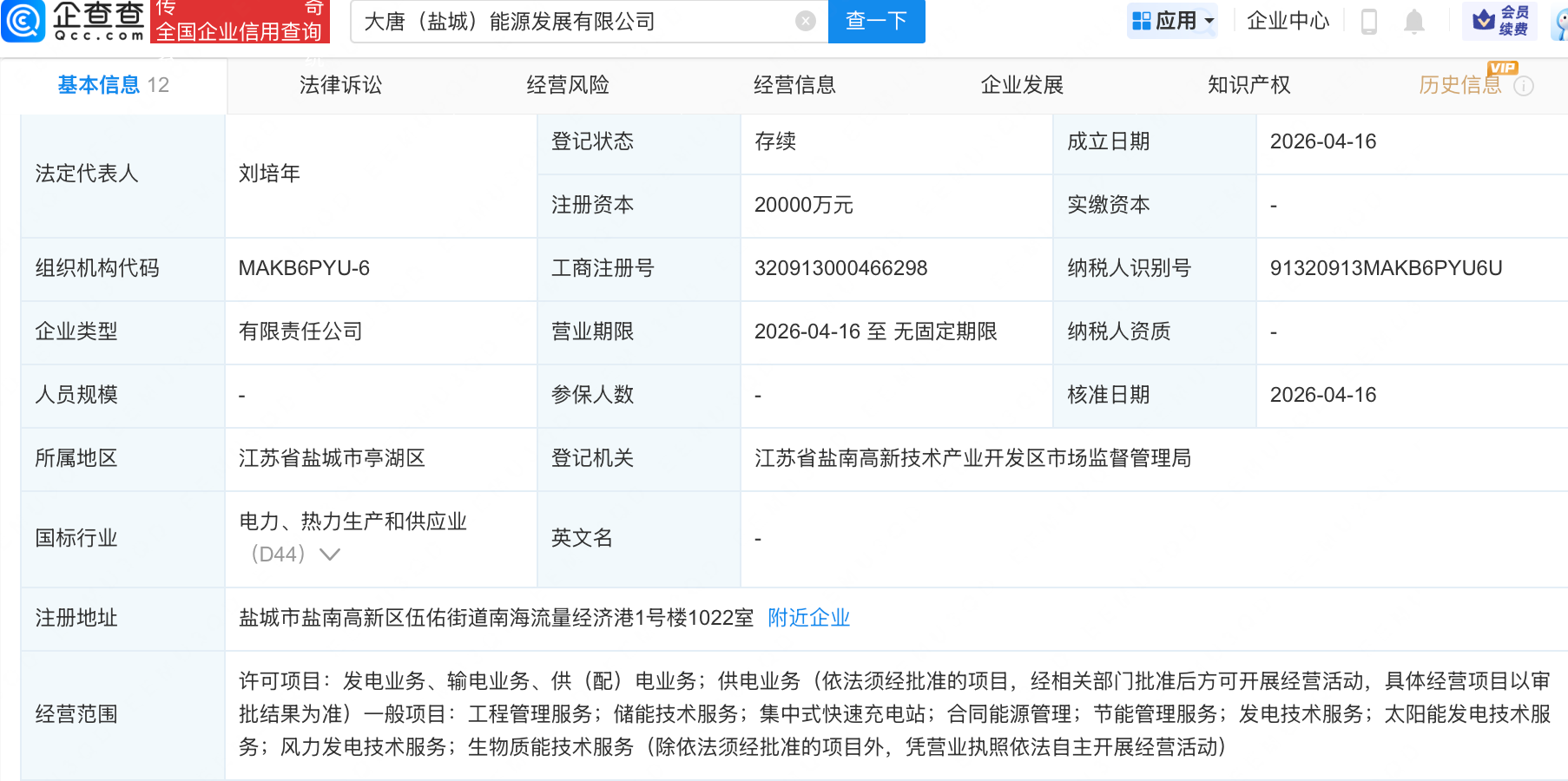The width and height of the screenshot is (1568, 781).
Task: Open the 应用 dropdown menu
Action: click(1173, 21)
